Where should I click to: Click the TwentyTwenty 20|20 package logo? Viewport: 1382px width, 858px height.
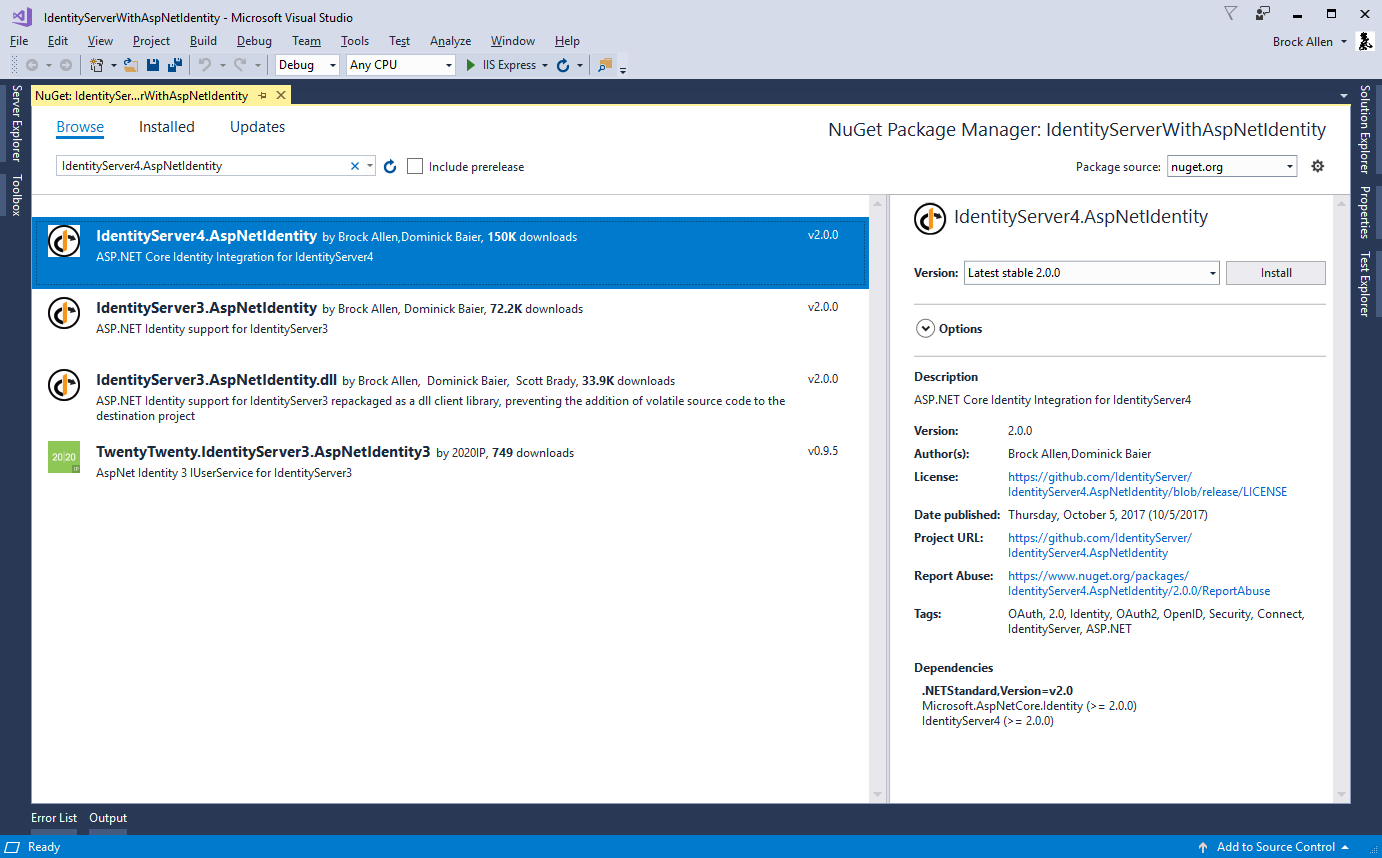click(x=64, y=457)
